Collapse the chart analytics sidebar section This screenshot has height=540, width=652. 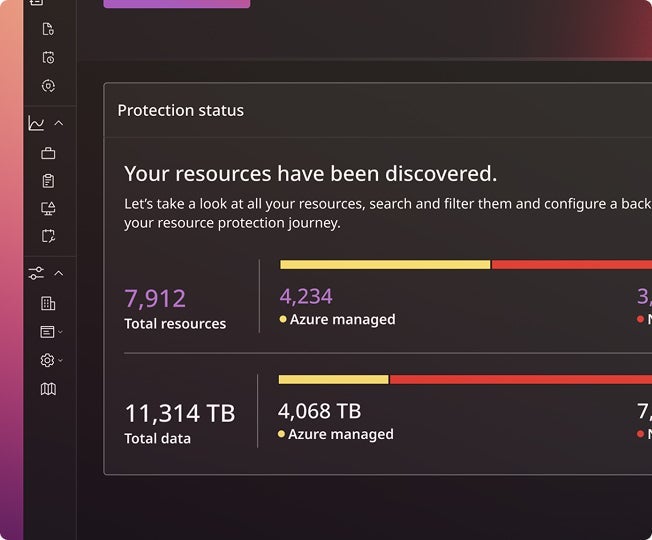tap(58, 123)
